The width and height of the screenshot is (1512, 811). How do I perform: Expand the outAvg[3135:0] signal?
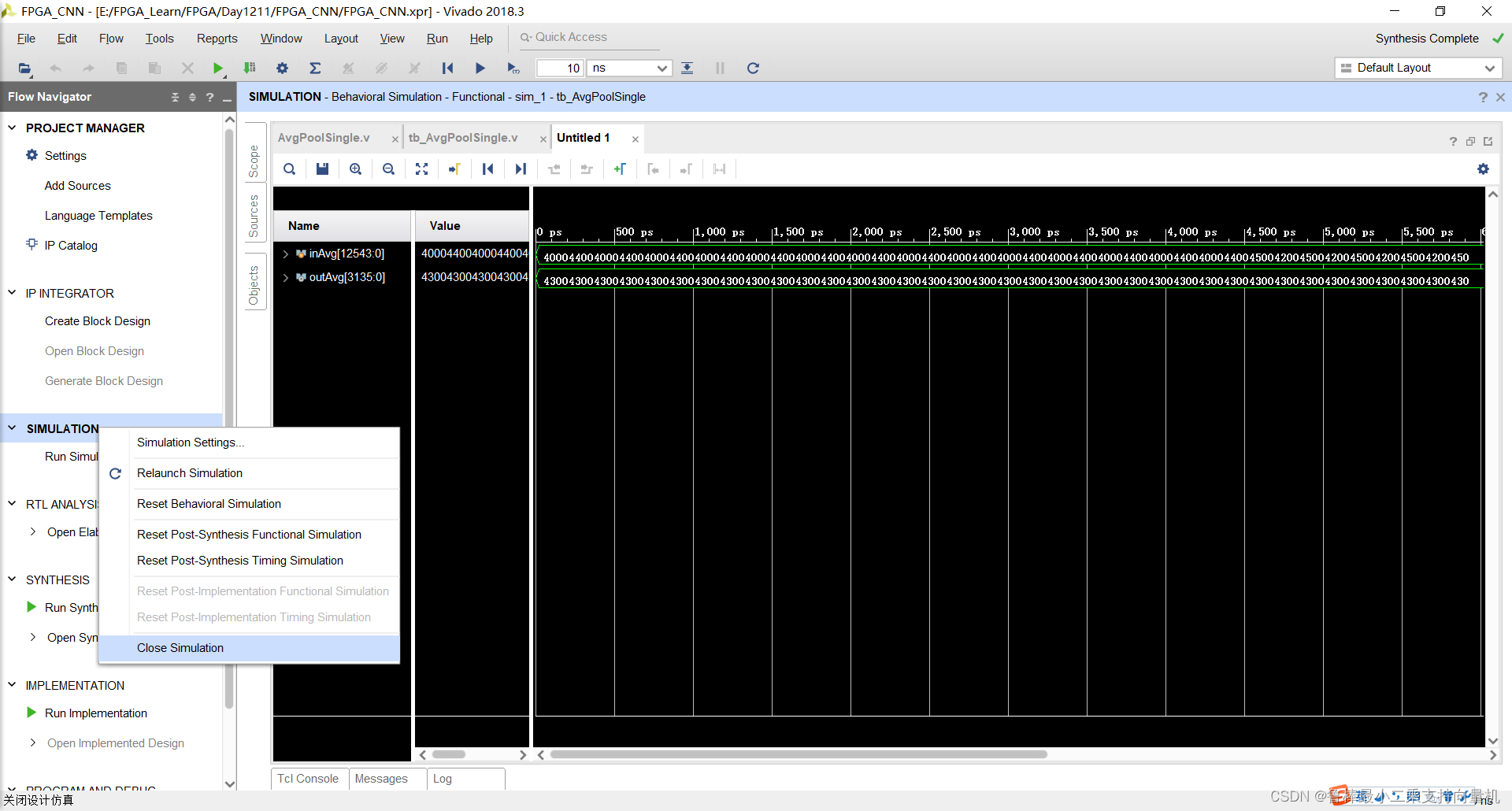coord(285,277)
